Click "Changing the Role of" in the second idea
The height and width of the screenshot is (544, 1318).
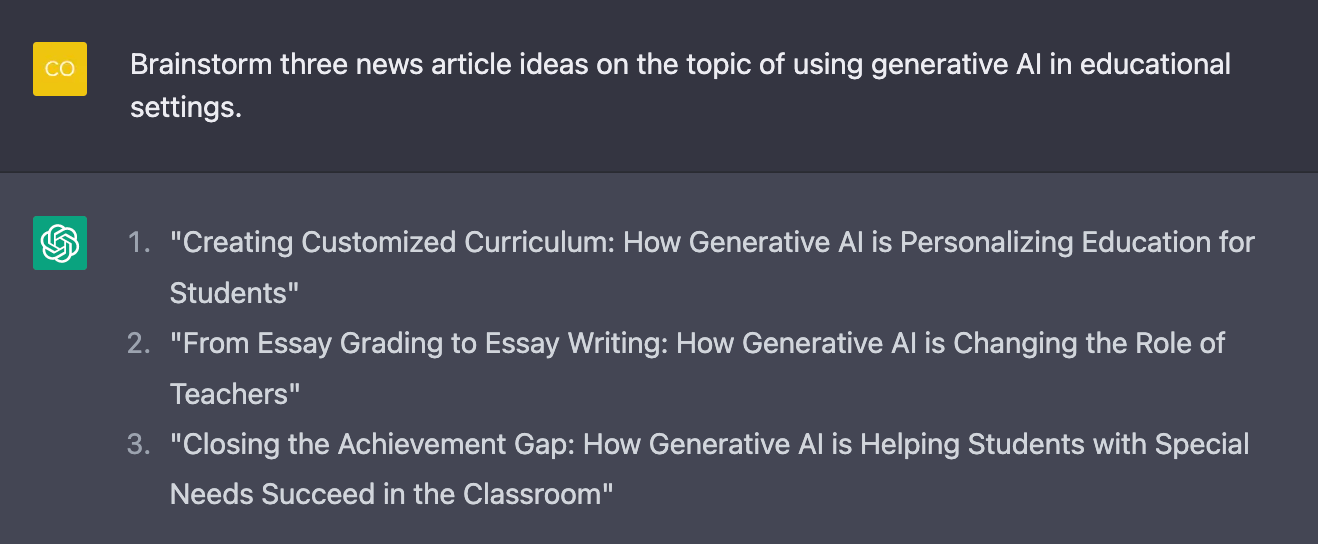pos(1089,344)
